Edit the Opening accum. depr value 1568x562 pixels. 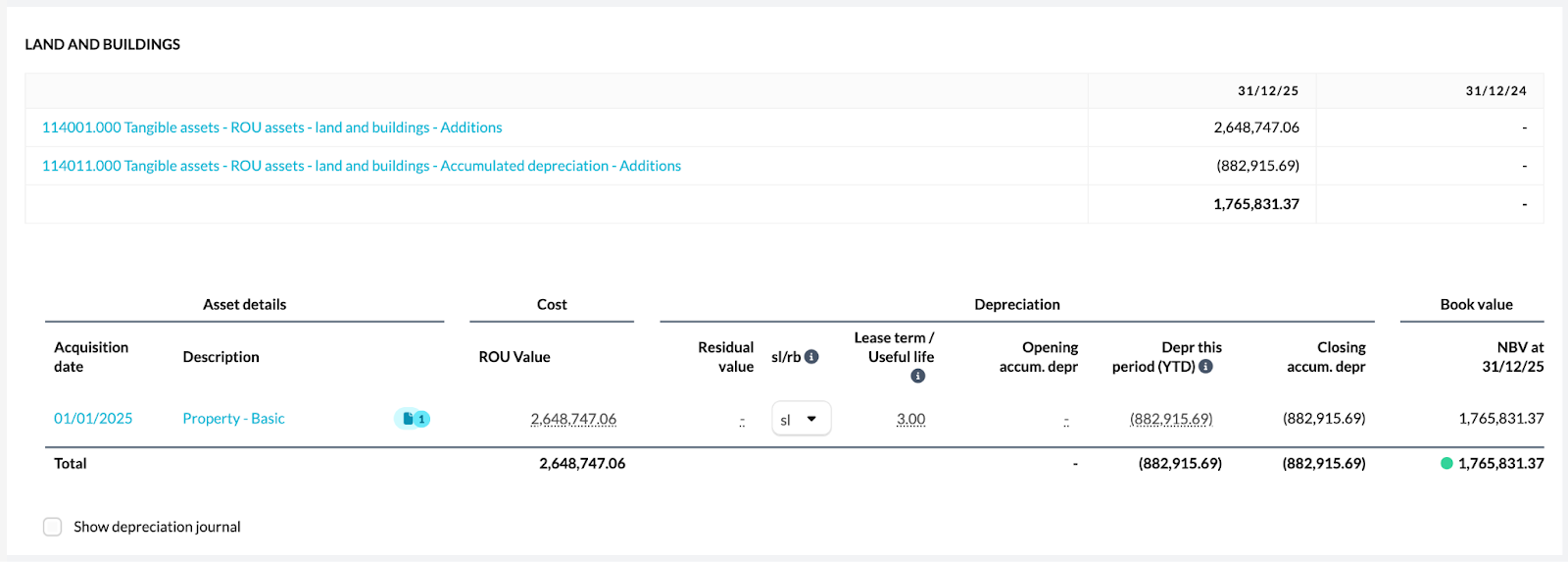[1066, 420]
